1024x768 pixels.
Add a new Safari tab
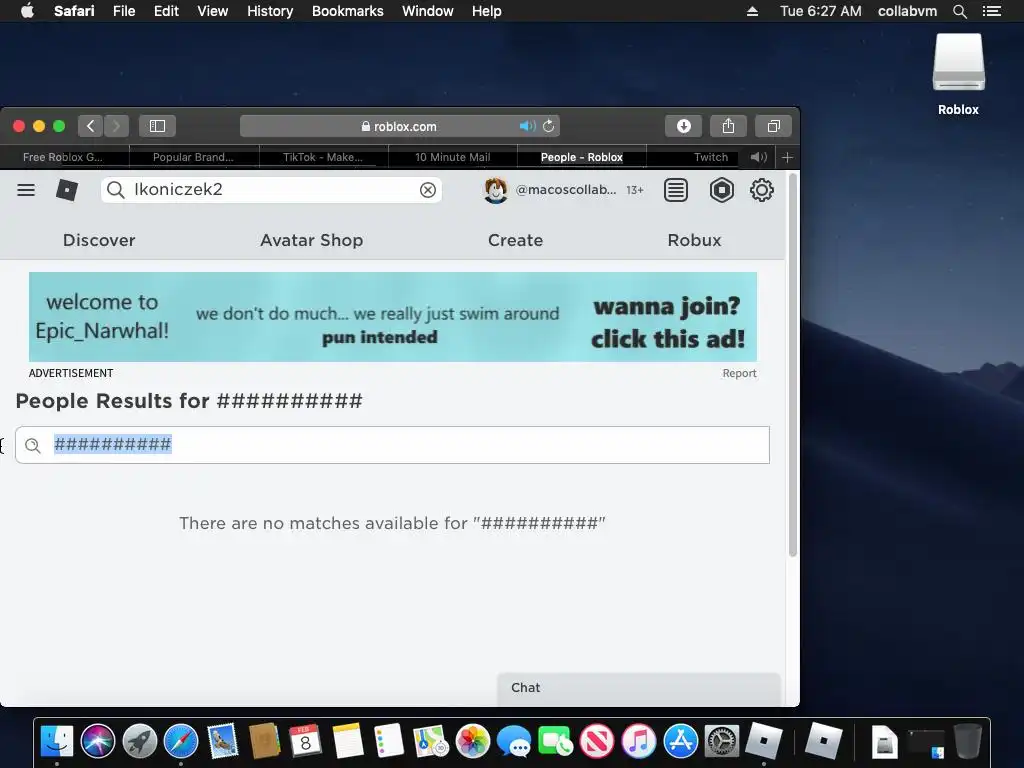tap(787, 157)
